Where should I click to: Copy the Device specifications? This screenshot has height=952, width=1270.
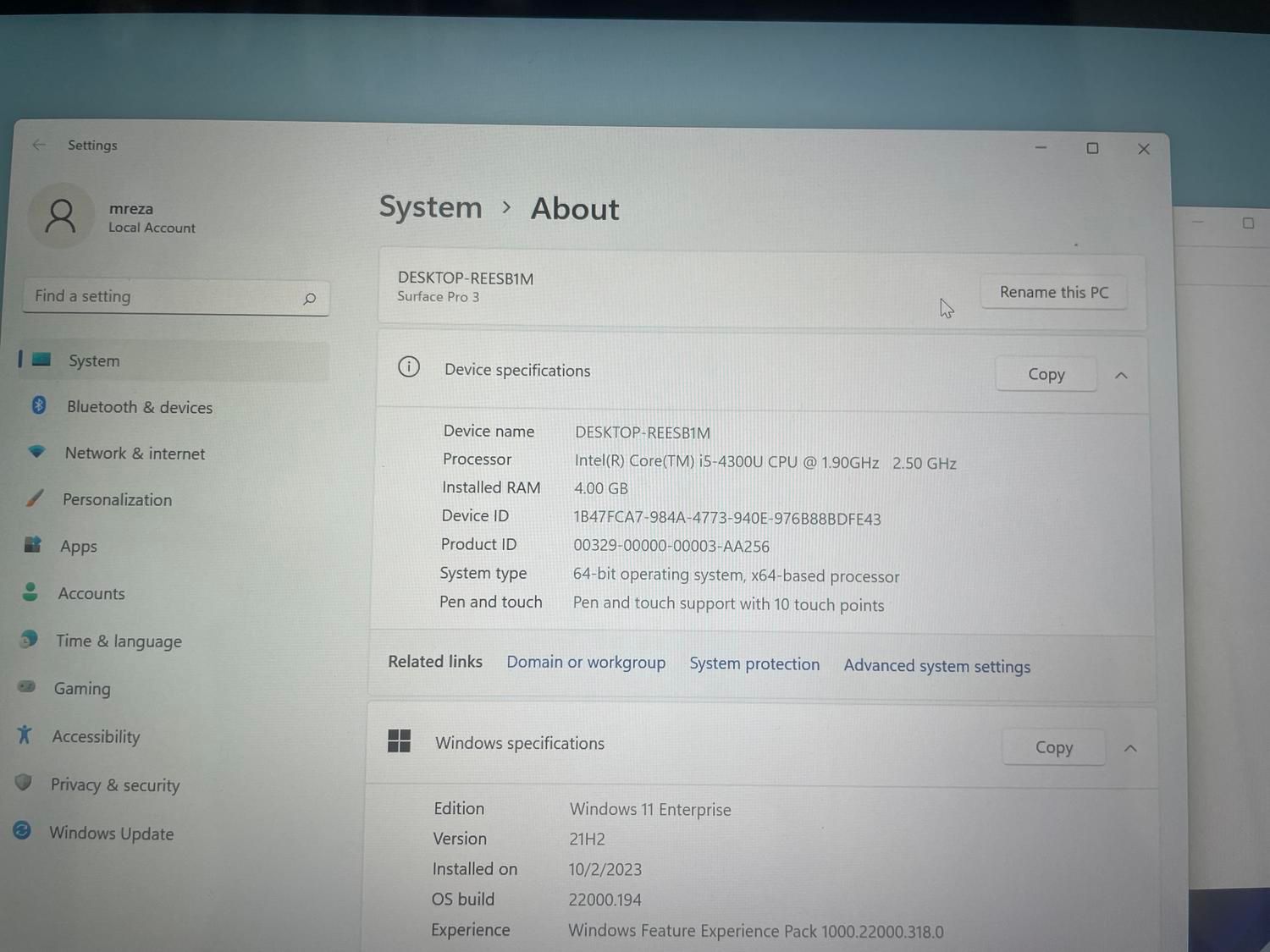pyautogui.click(x=1046, y=374)
